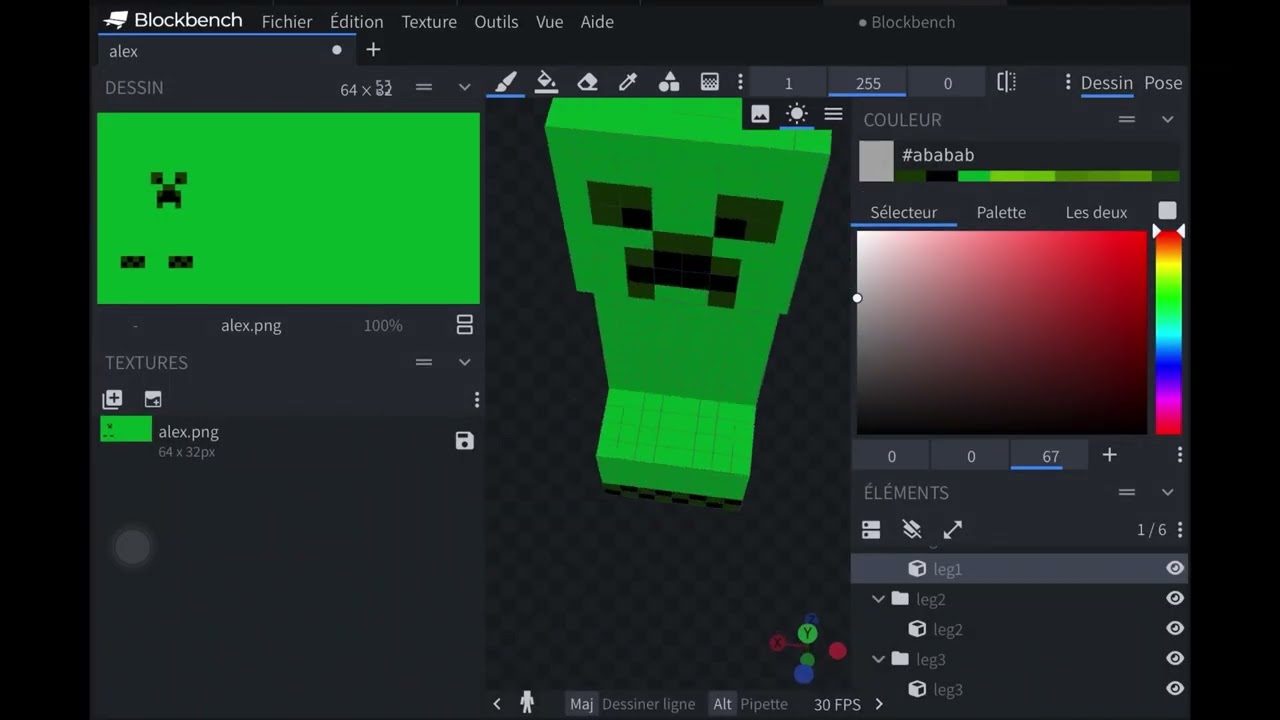Click the Blockbench logo
Image resolution: width=1280 pixels, height=720 pixels.
pyautogui.click(x=173, y=20)
